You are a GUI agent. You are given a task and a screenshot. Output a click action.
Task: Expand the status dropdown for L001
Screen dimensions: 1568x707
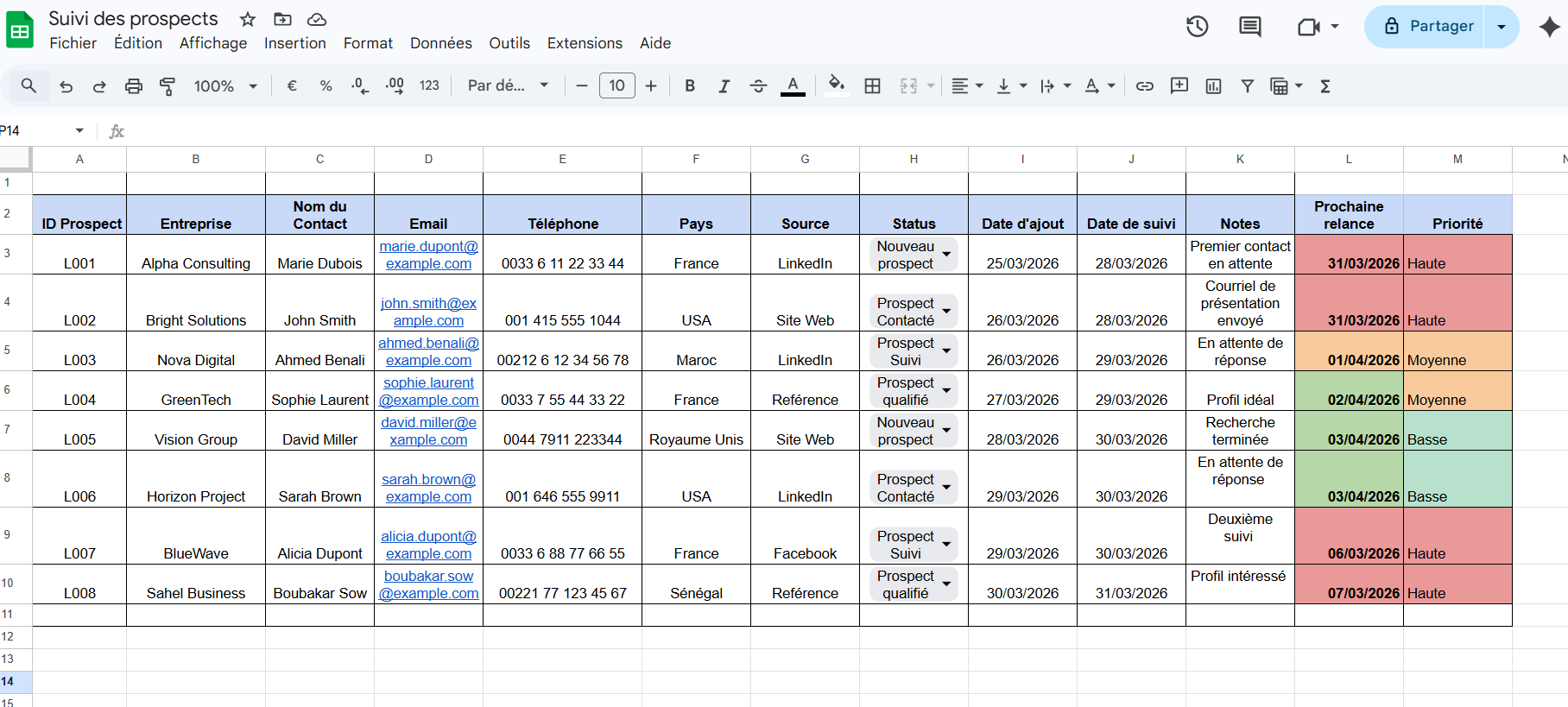tap(946, 255)
